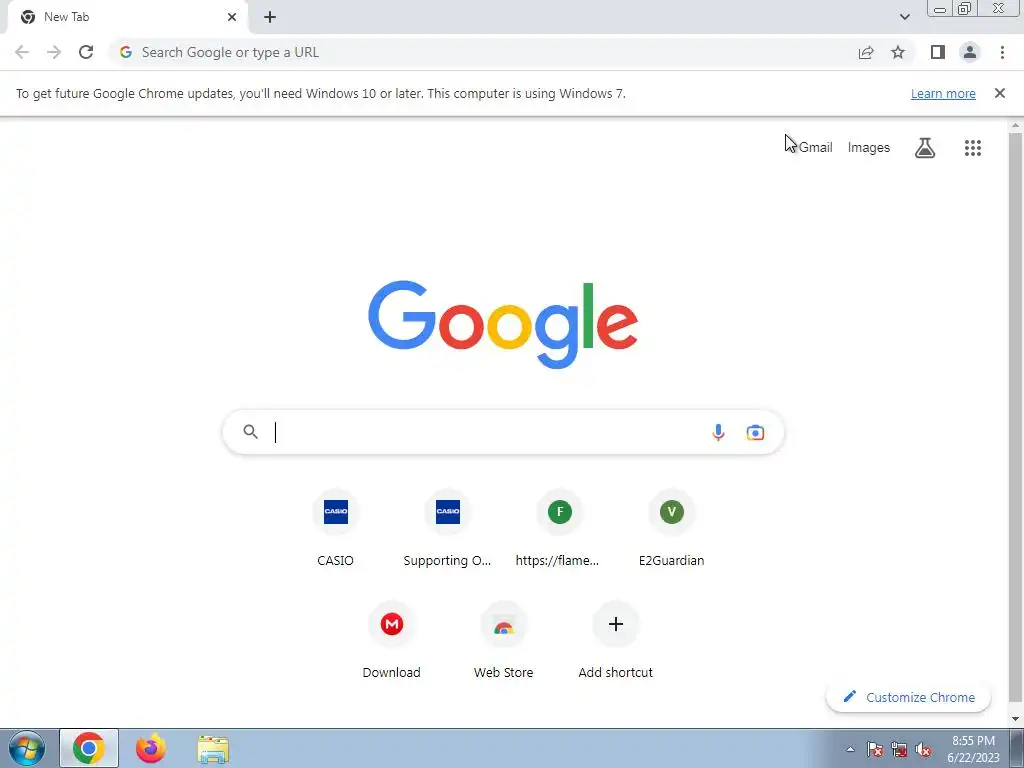Click the Chrome taskbar icon
This screenshot has height=768, width=1024.
click(x=89, y=748)
